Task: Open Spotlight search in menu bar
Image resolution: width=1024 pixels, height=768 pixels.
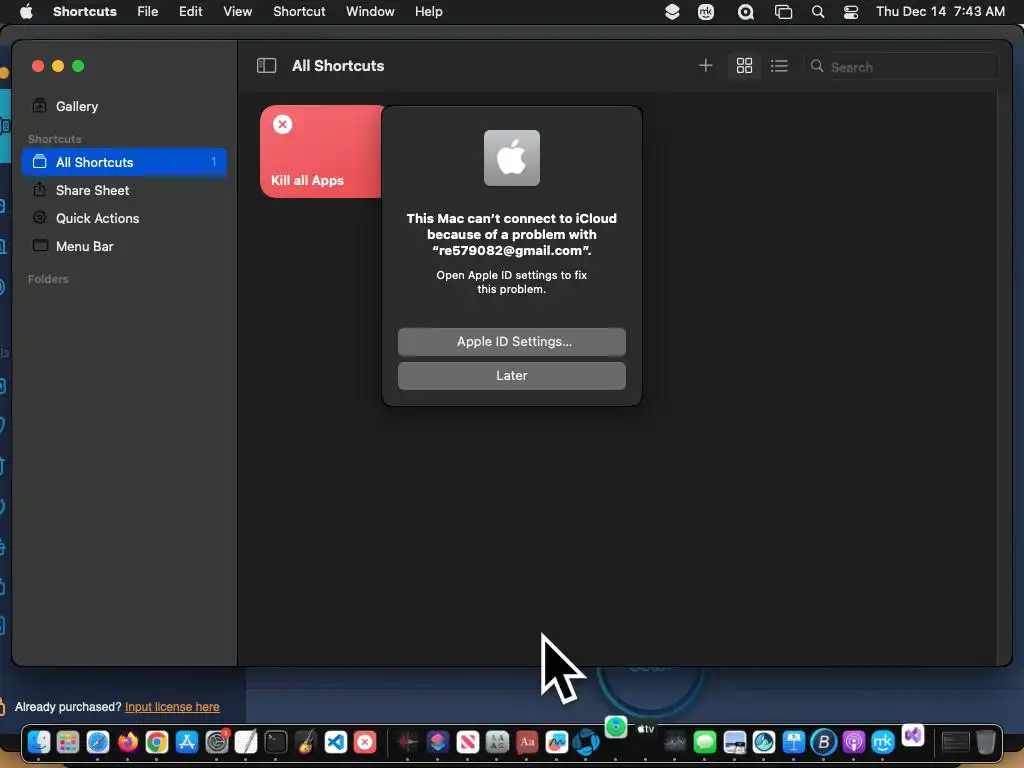Action: click(x=818, y=12)
